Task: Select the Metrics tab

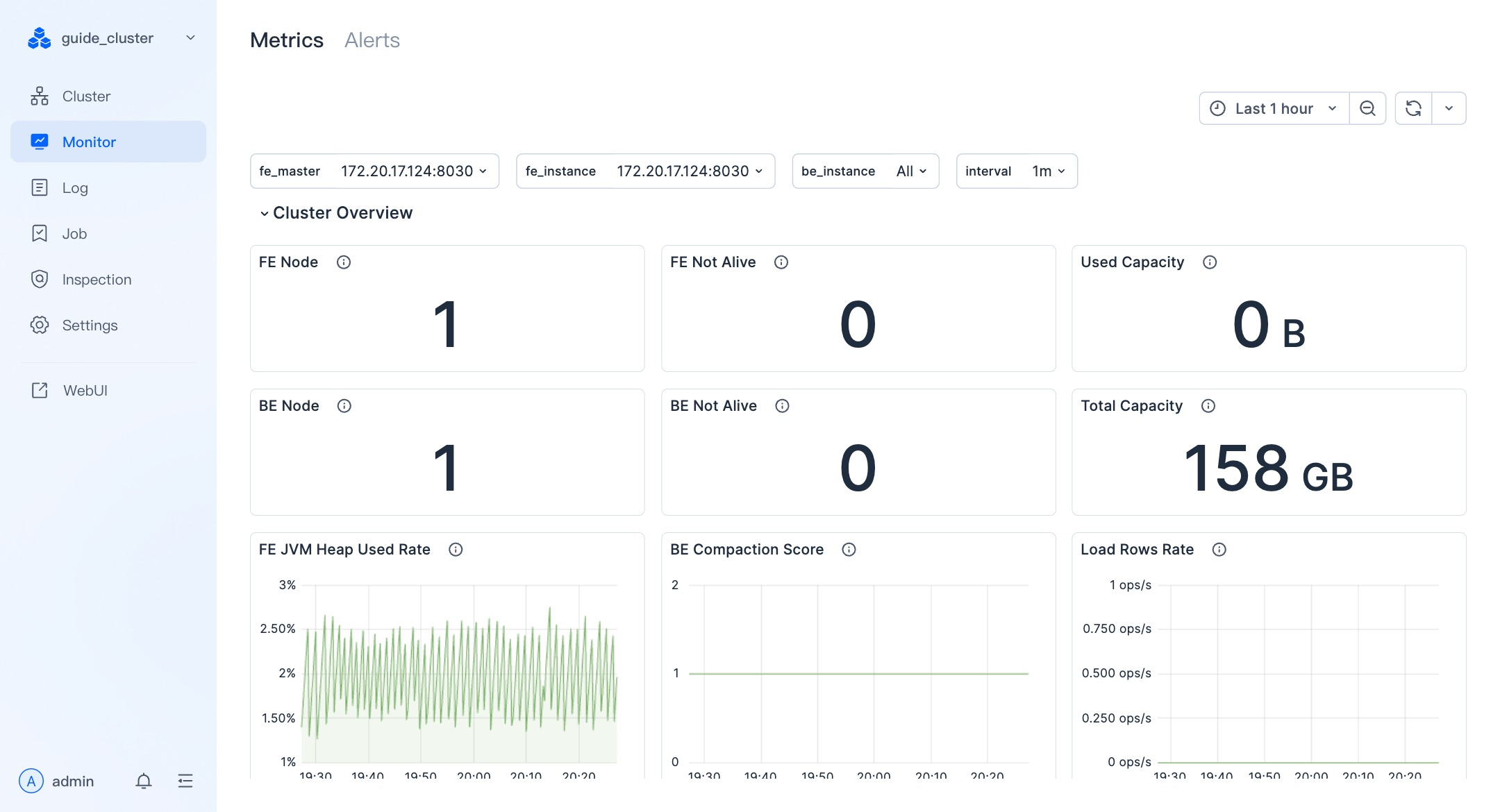Action: pos(287,40)
